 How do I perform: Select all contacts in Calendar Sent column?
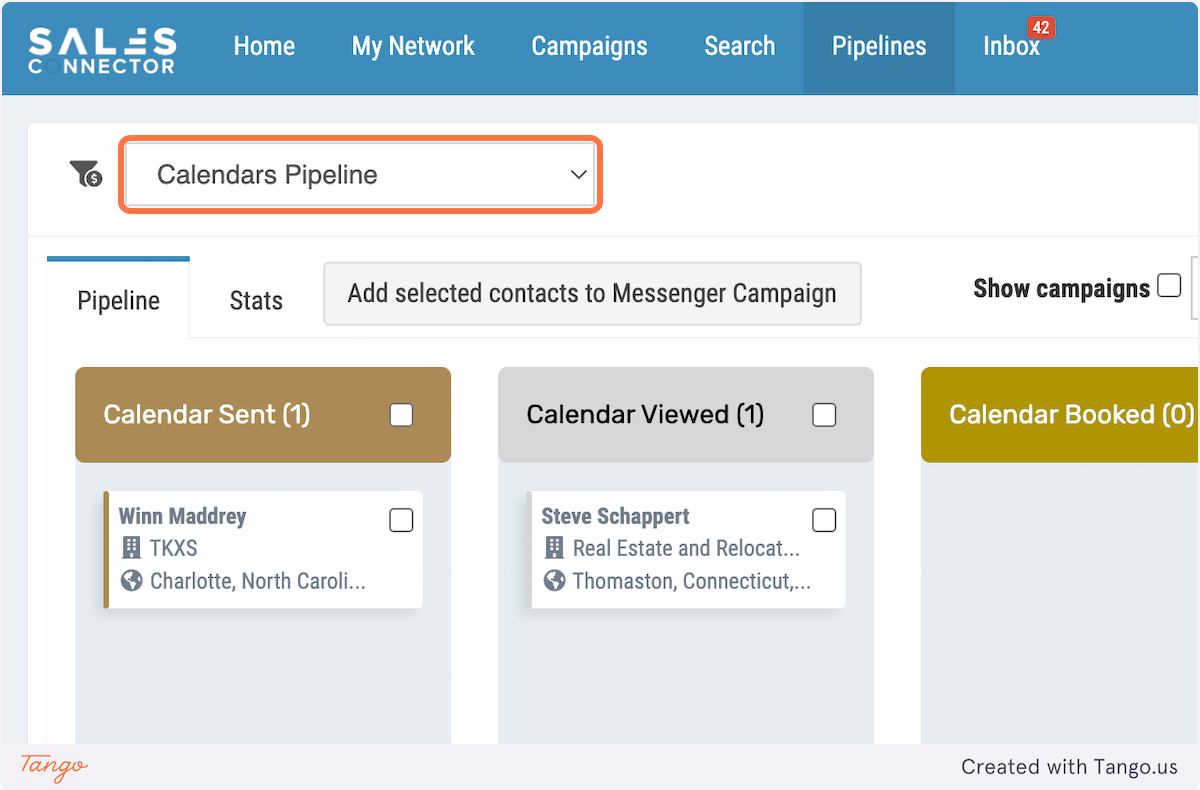[401, 415]
